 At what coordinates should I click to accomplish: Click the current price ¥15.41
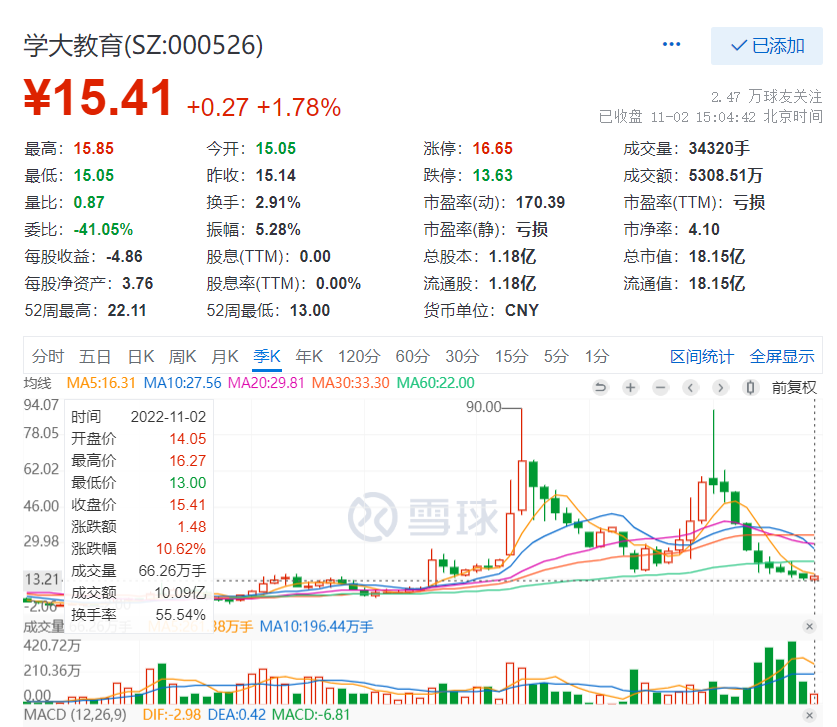tap(98, 97)
